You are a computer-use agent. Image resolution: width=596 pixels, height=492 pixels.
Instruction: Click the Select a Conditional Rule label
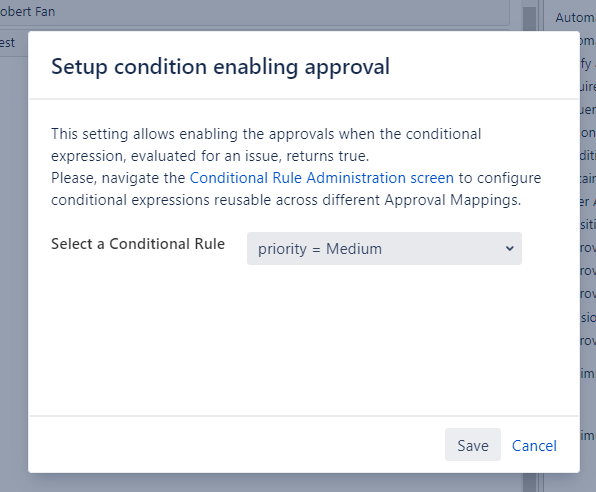(x=138, y=244)
